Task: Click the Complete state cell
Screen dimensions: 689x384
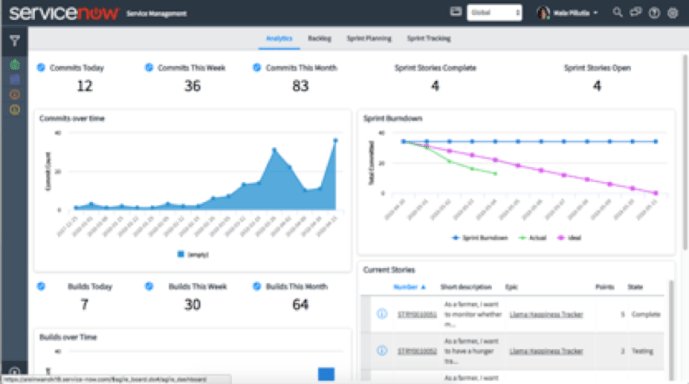Action: point(646,315)
